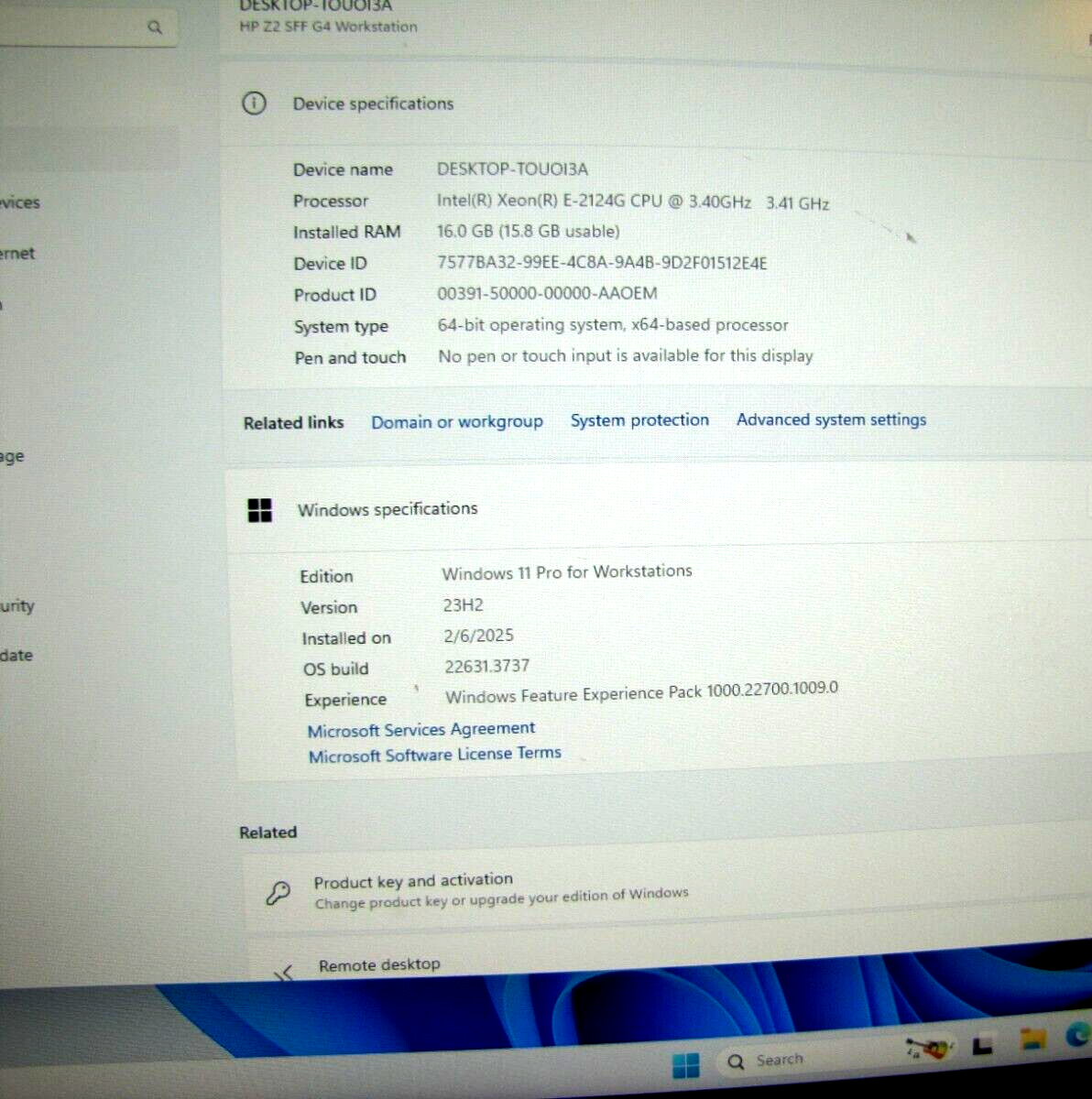Screen dimensions: 1092x1099
Task: Open Microsoft Services Agreement link
Action: [x=421, y=729]
